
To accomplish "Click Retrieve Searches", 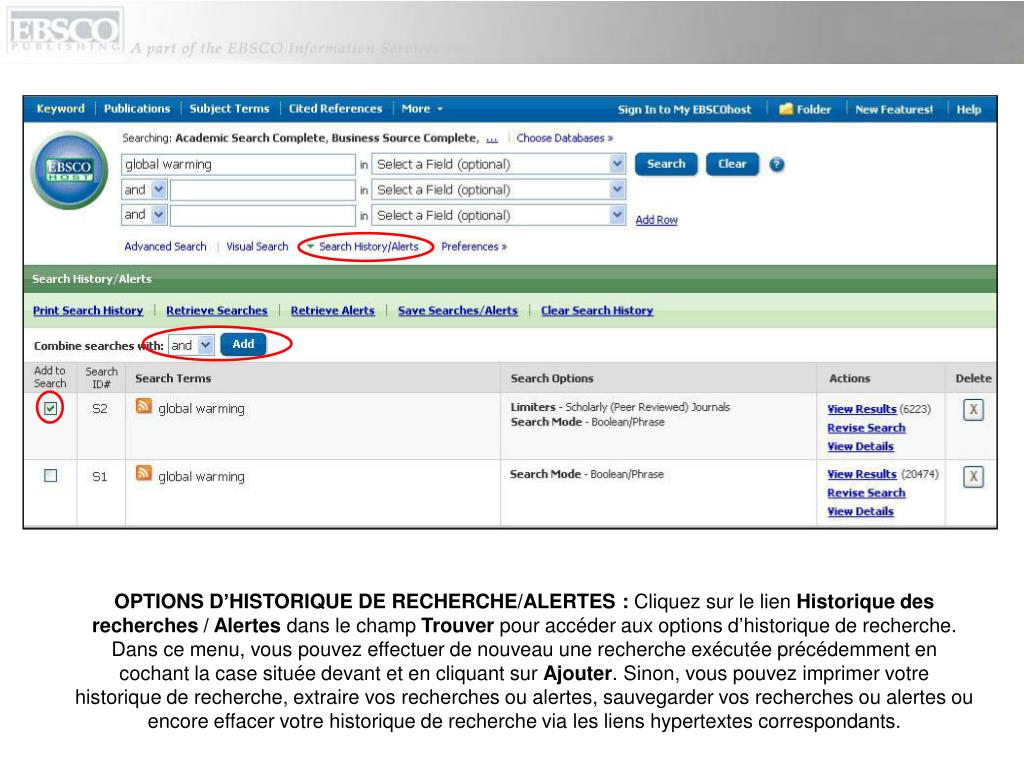I will pos(217,311).
